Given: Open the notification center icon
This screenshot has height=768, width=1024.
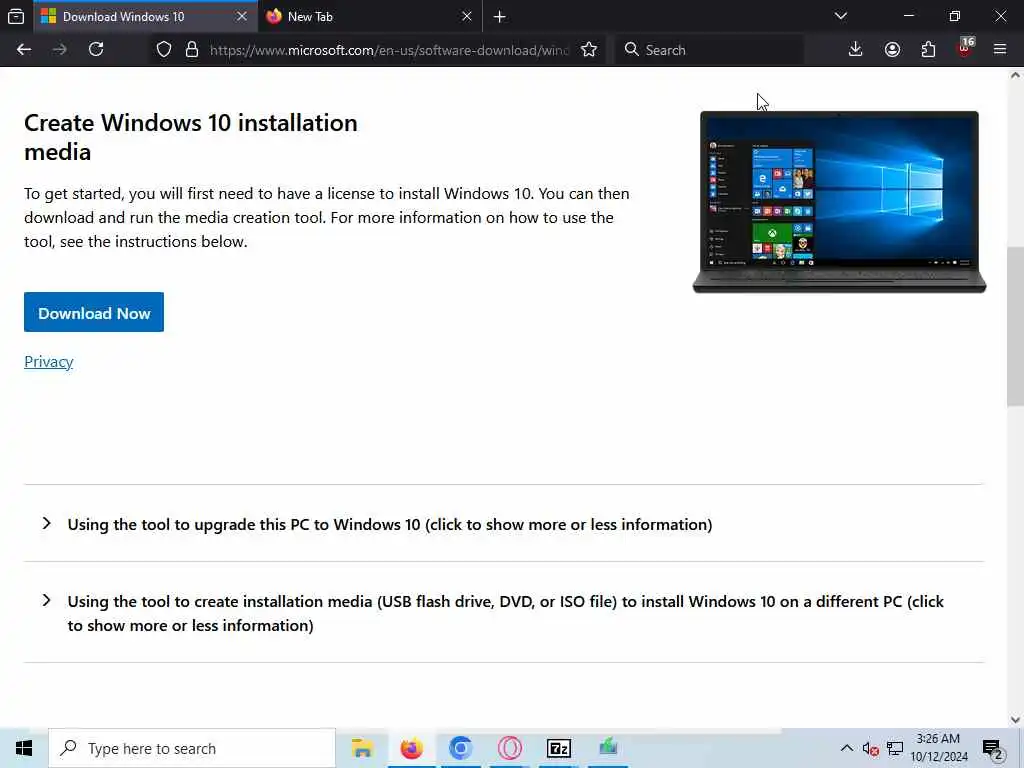Looking at the screenshot, I should (x=993, y=749).
